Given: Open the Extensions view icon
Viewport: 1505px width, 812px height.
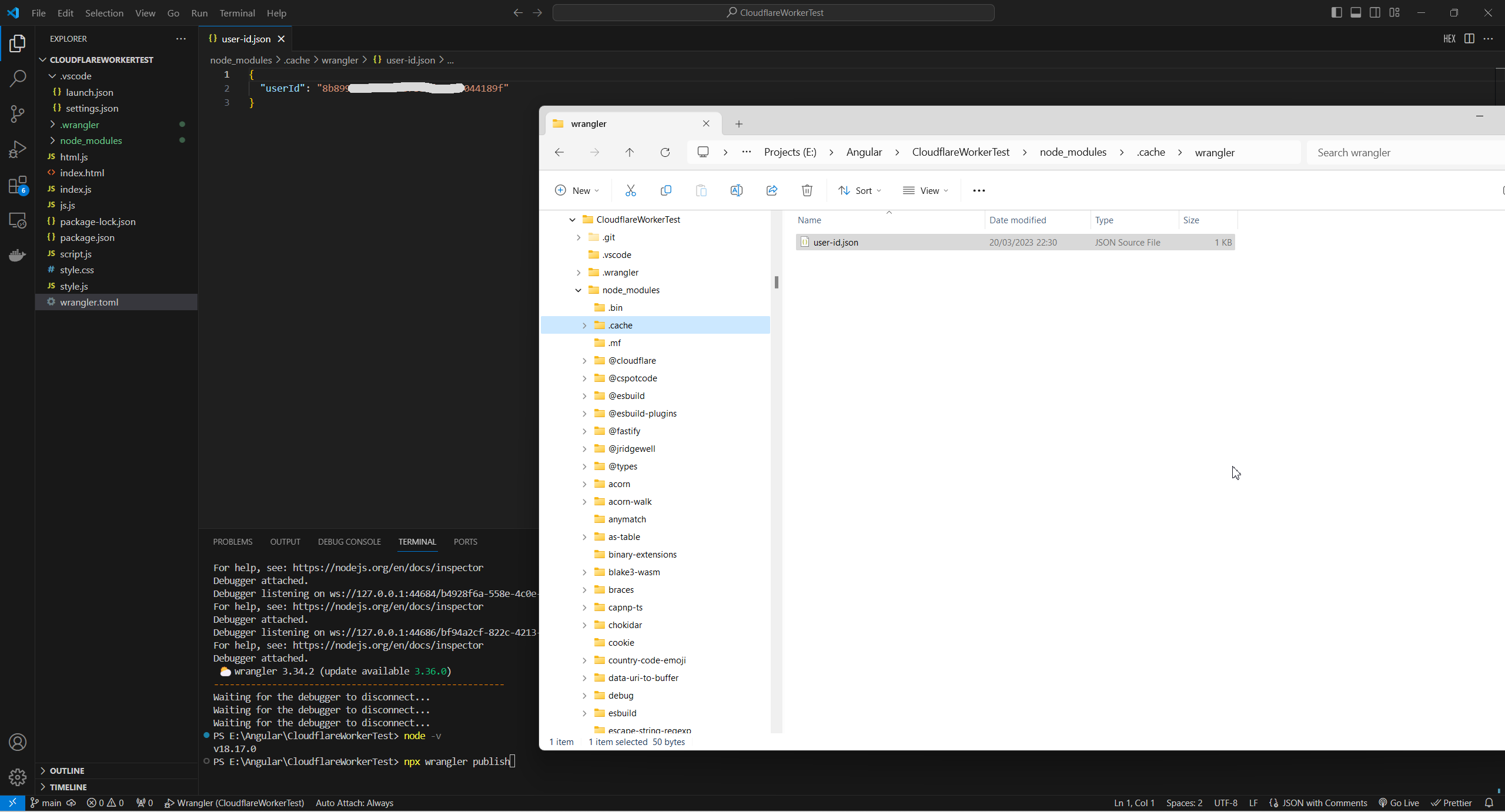Looking at the screenshot, I should tap(18, 185).
